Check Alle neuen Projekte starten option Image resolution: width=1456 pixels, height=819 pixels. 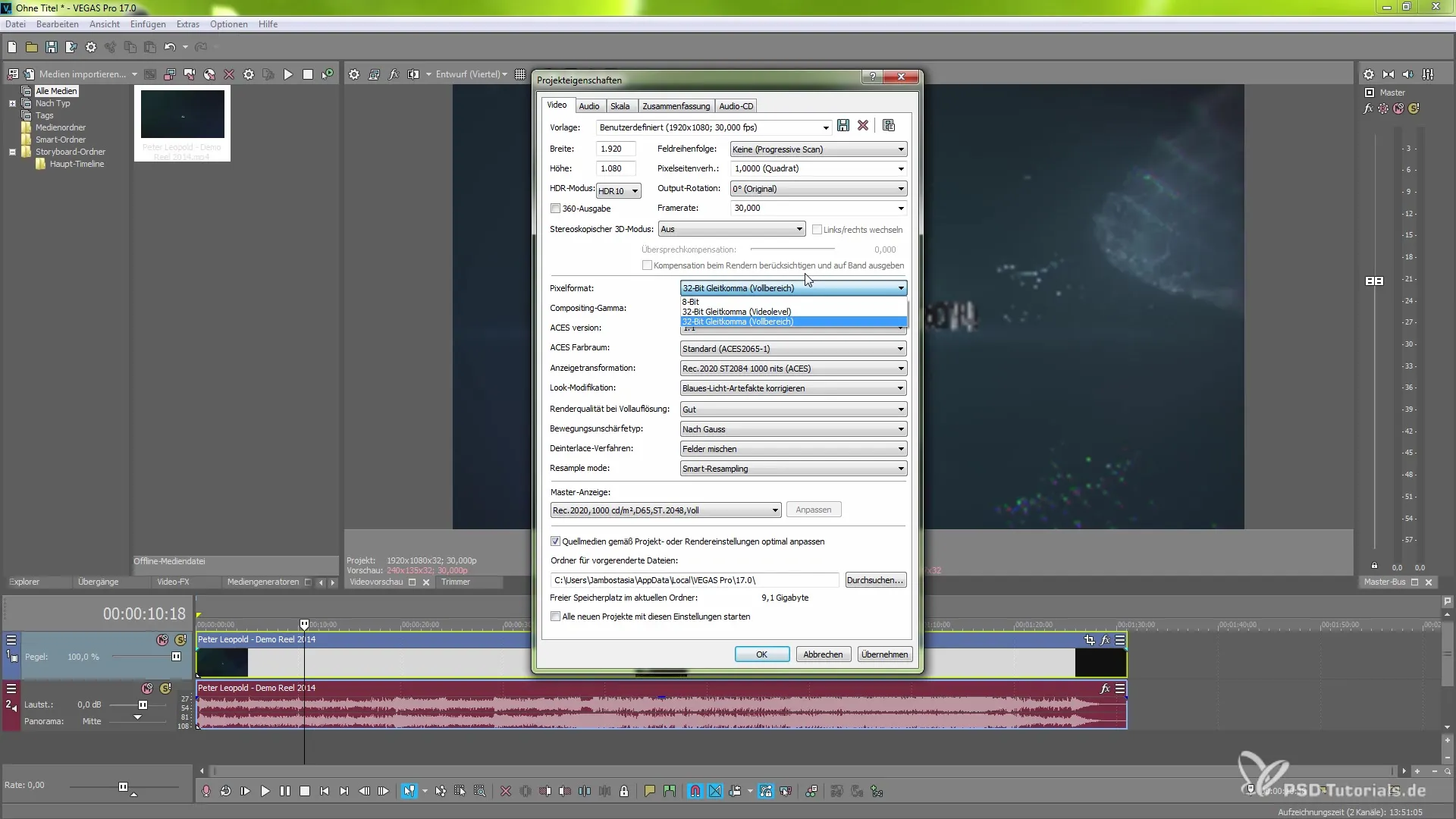[555, 617]
